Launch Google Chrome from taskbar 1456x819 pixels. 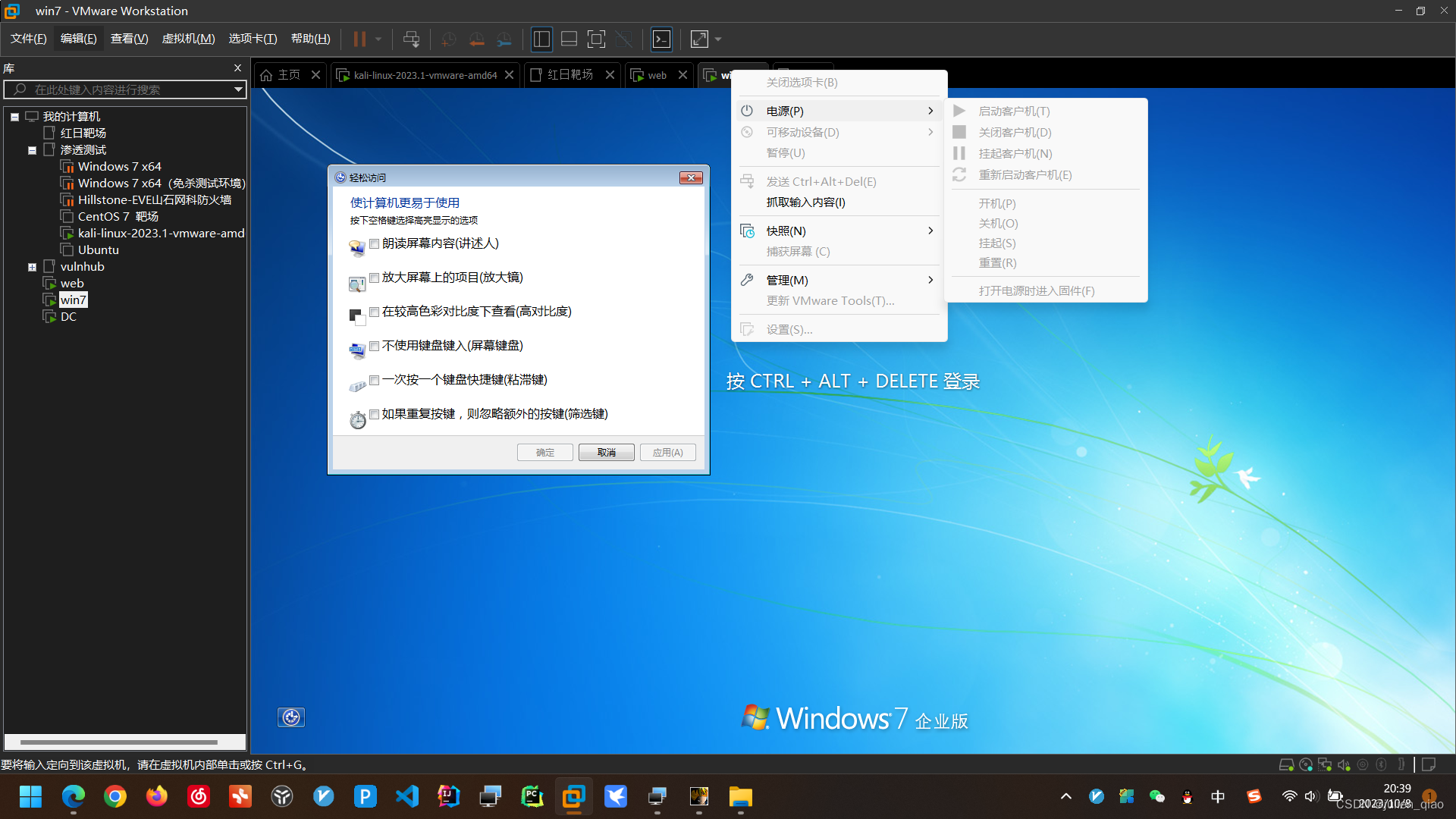(115, 796)
